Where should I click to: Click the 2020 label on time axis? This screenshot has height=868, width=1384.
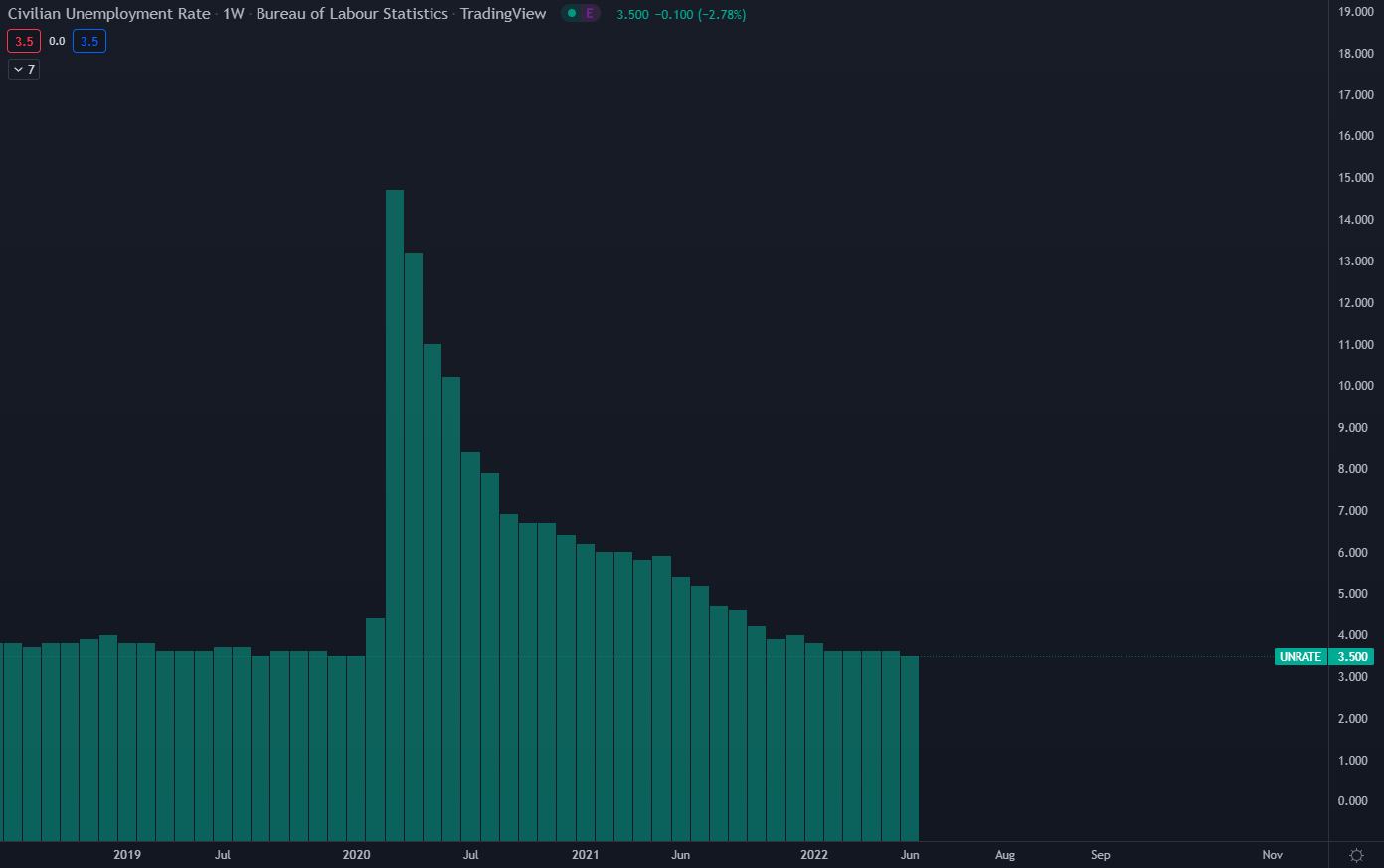click(x=356, y=855)
